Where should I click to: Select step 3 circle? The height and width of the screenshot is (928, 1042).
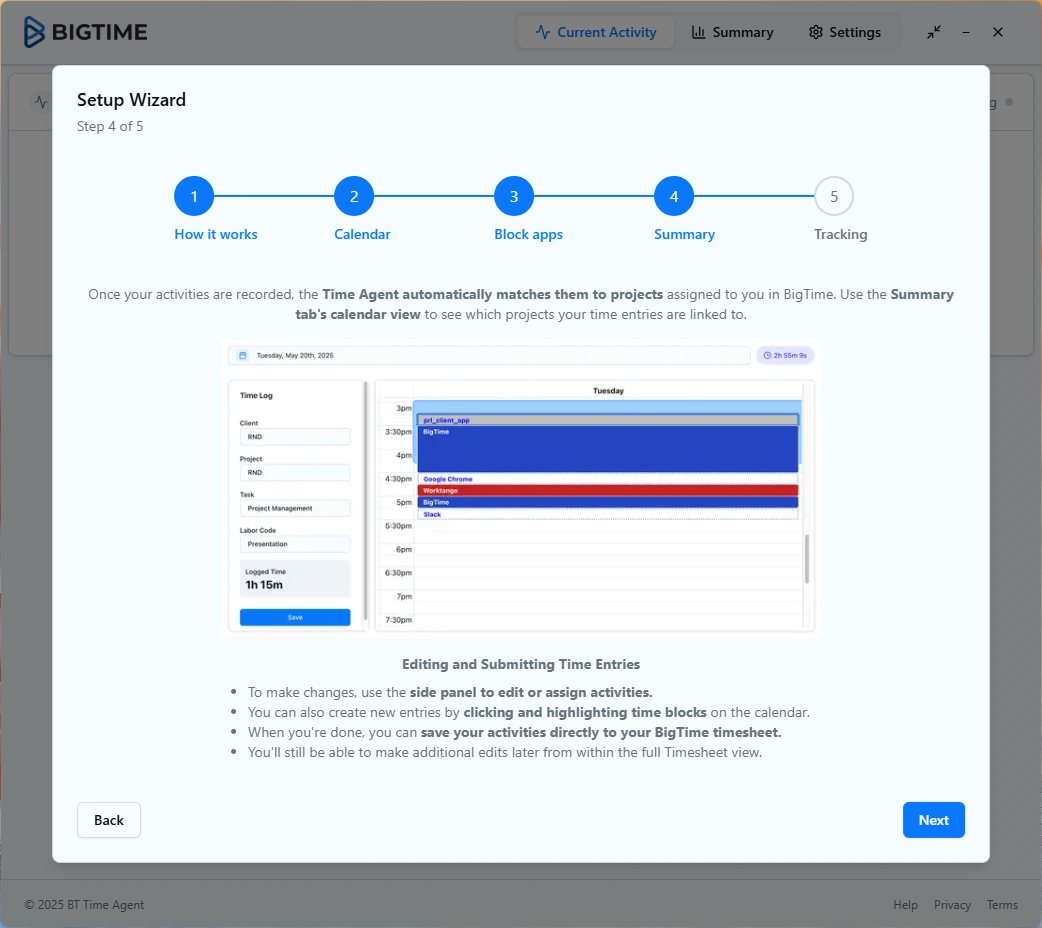click(x=514, y=196)
